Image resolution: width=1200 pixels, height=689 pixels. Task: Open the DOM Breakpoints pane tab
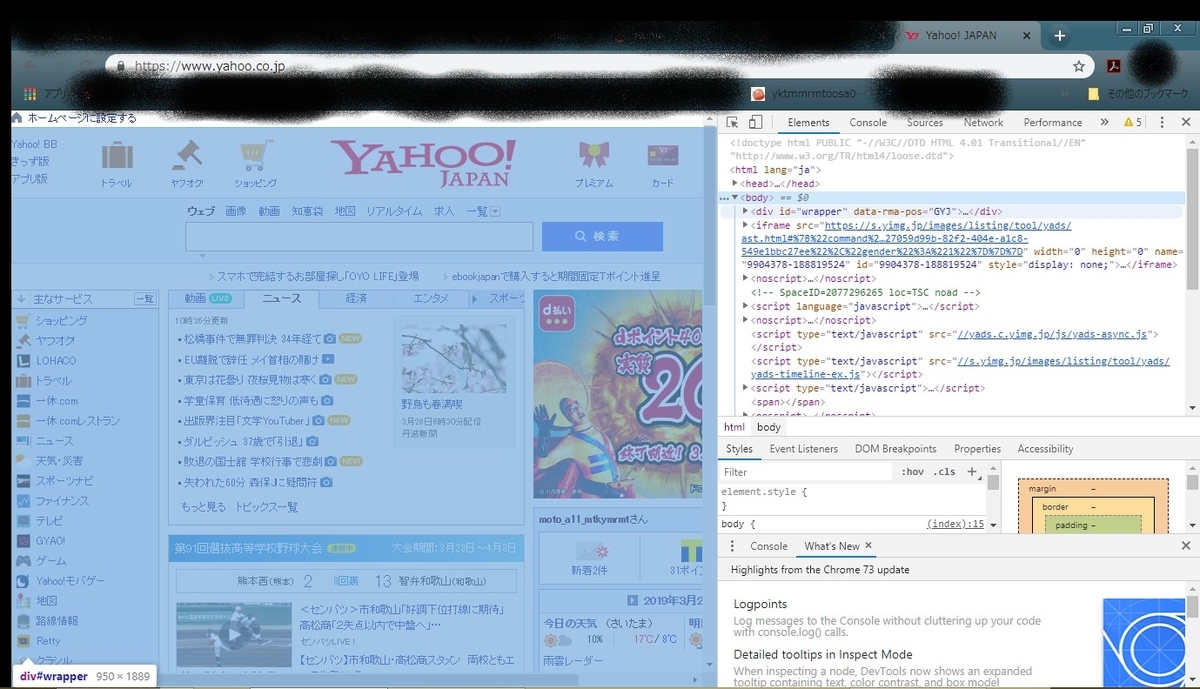click(x=895, y=449)
